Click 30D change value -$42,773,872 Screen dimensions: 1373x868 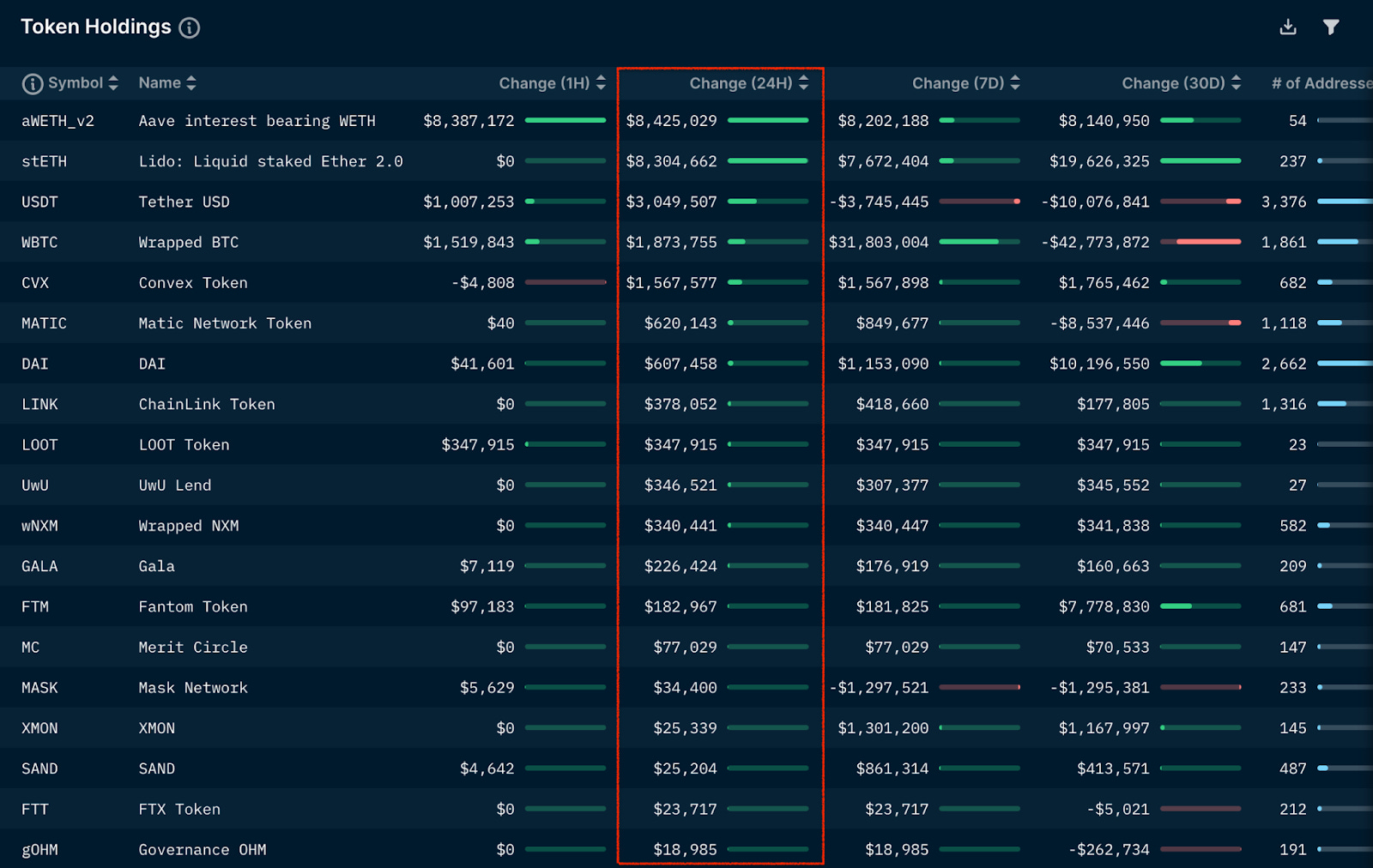1095,243
